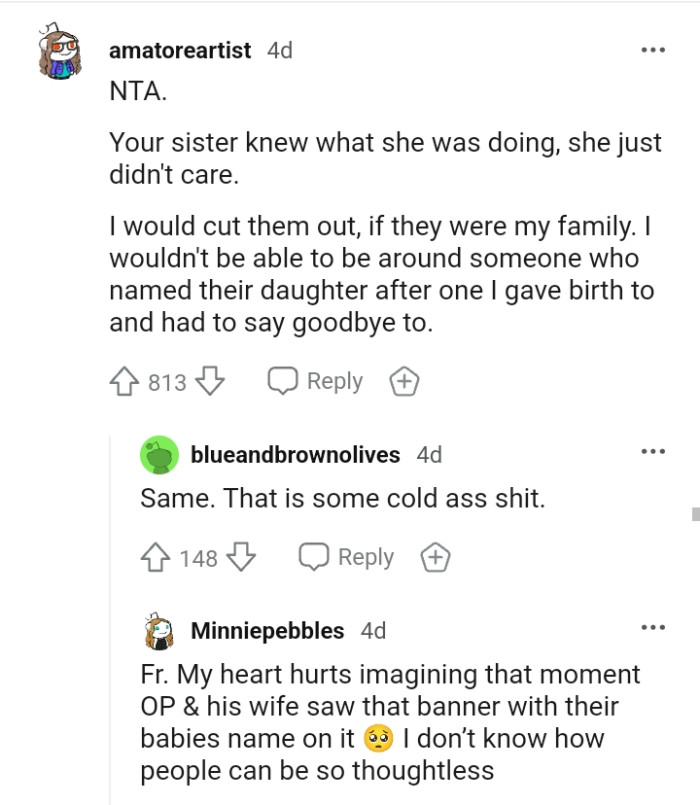Open the overflow menu on amatoreartist's comment
The image size is (700, 805).
pos(655,46)
